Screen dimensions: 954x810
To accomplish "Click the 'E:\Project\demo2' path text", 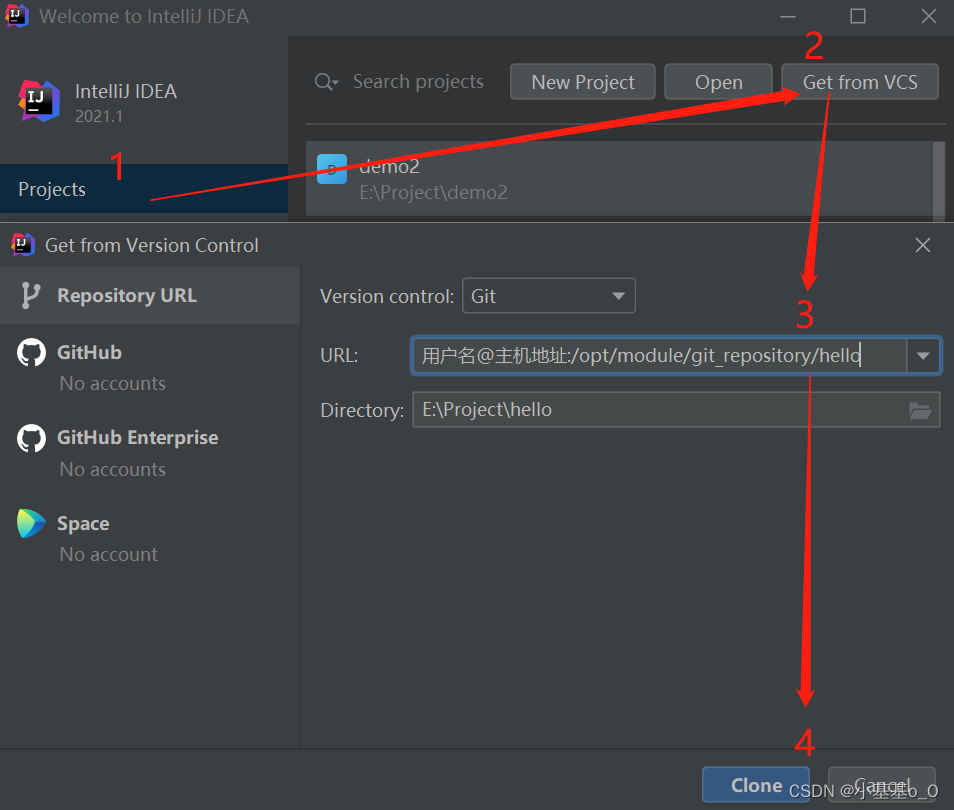I will [x=433, y=192].
